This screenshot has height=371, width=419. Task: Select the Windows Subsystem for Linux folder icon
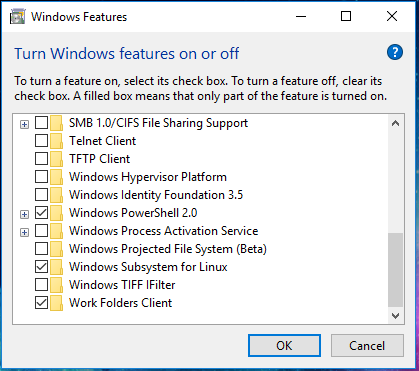click(57, 267)
